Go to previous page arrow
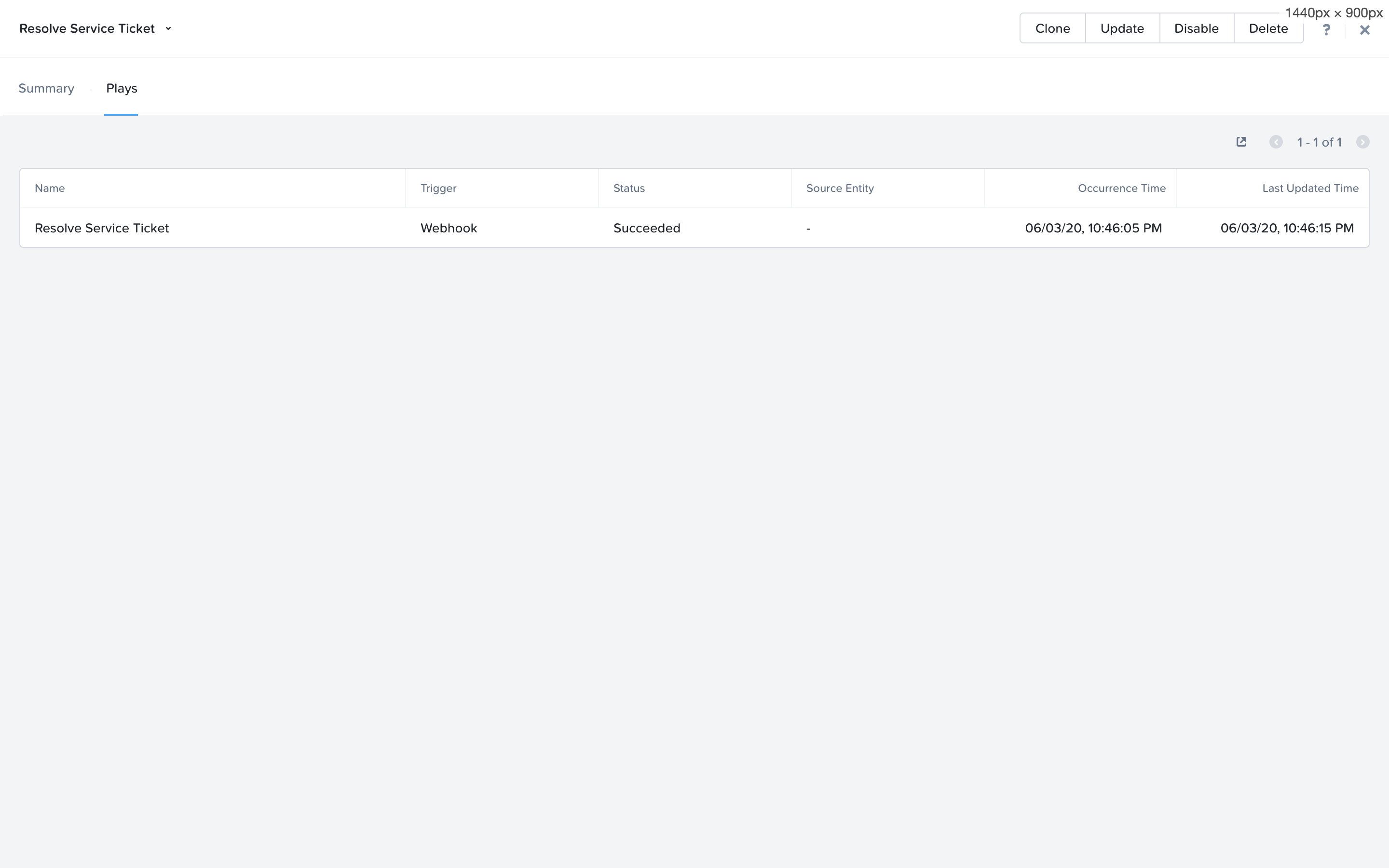 (1275, 142)
